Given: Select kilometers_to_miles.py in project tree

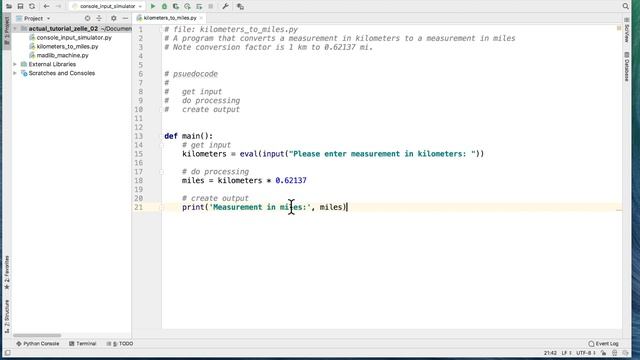Looking at the screenshot, I should 67,47.
